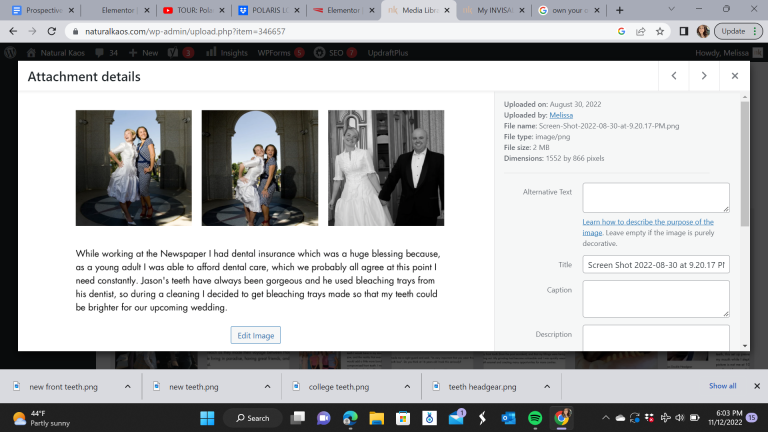This screenshot has height=432, width=768.
Task: Open the Natural Kaos site menu
Action: tap(55, 52)
